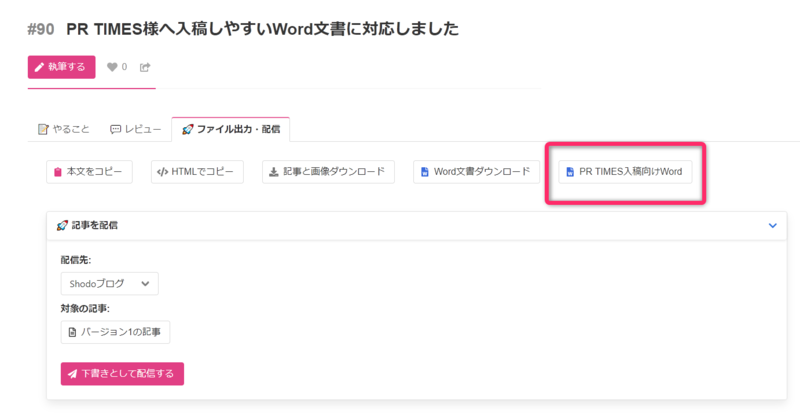Collapse the 記事を配信 panel chevron
800x415 pixels.
point(772,226)
